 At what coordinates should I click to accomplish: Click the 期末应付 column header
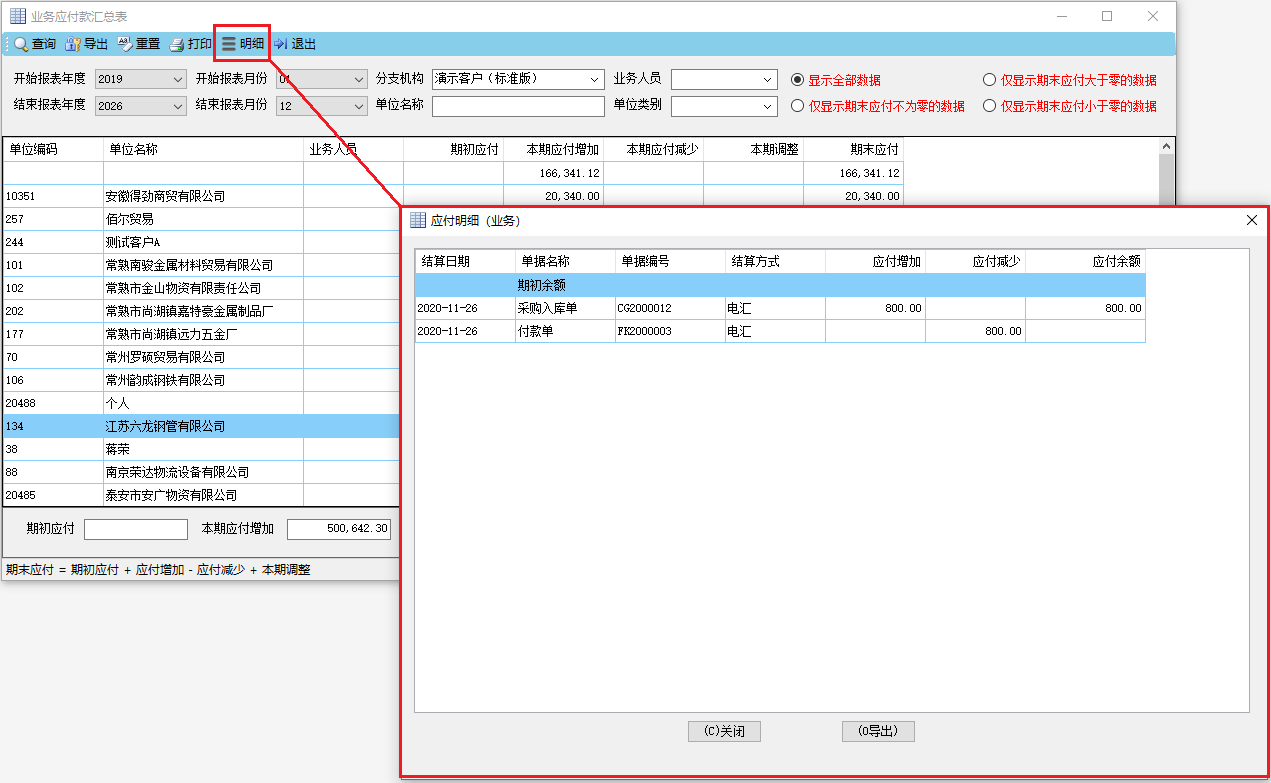click(x=853, y=149)
